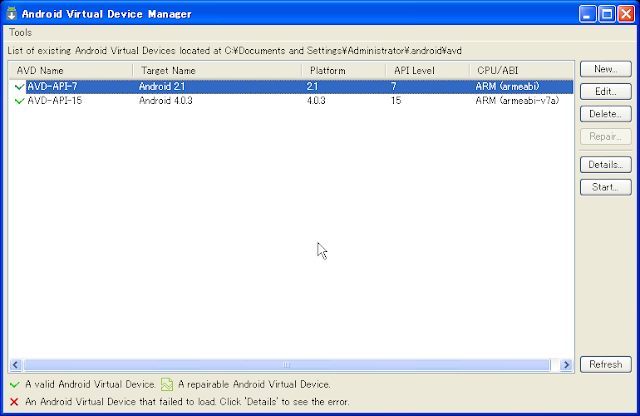Click API level 7 cell

pyautogui.click(x=393, y=87)
